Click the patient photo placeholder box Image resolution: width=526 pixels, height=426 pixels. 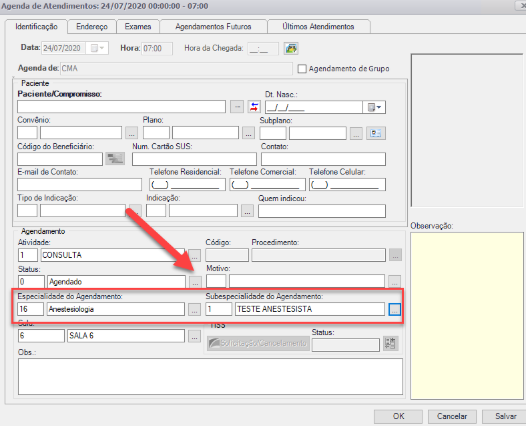click(x=467, y=130)
